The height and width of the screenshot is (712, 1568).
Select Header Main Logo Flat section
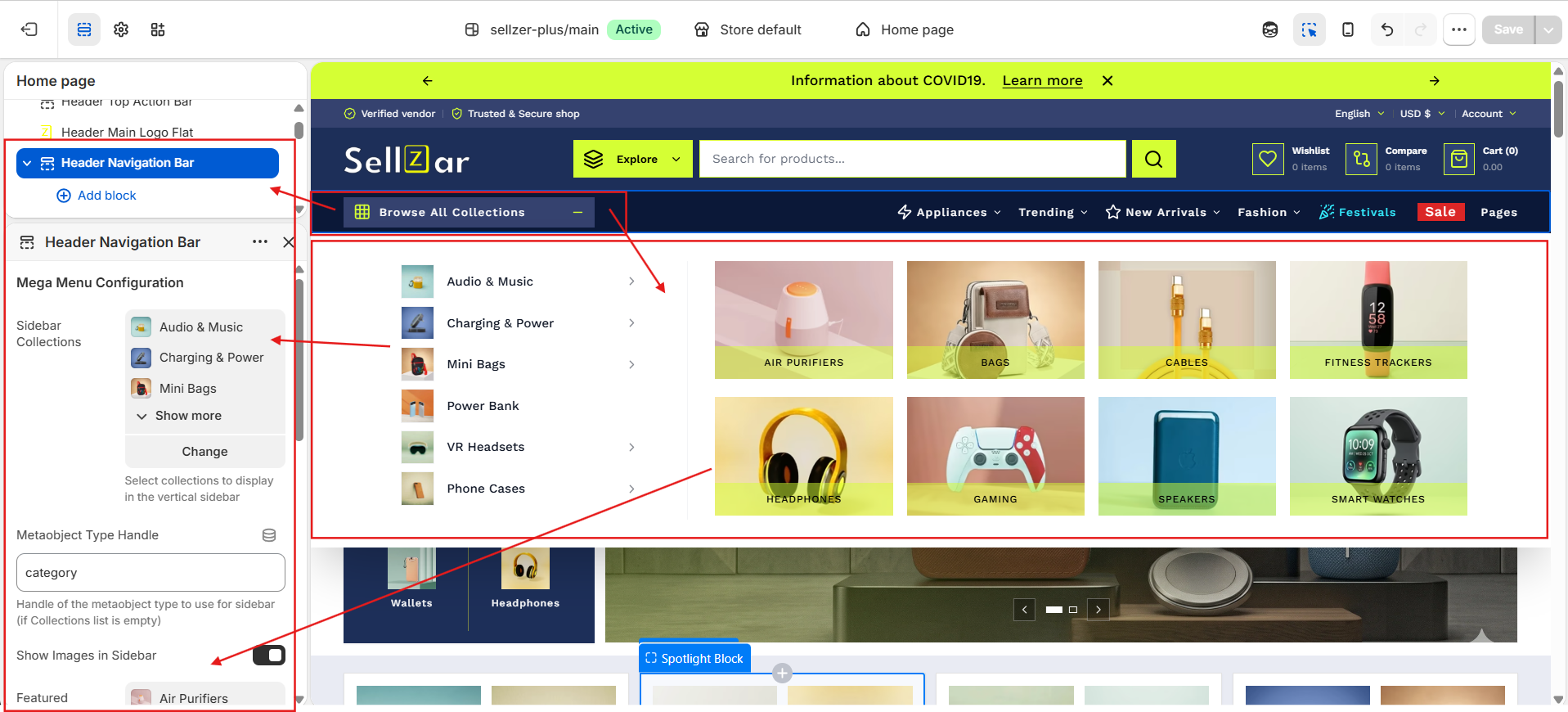pos(127,132)
